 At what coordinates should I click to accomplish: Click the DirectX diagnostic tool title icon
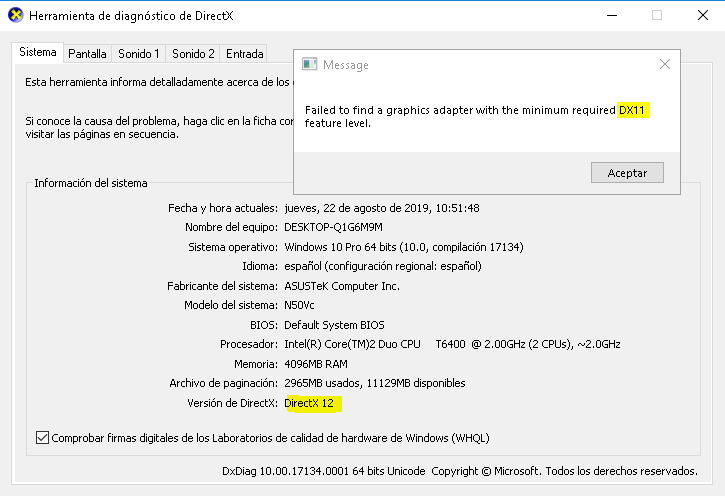click(16, 15)
